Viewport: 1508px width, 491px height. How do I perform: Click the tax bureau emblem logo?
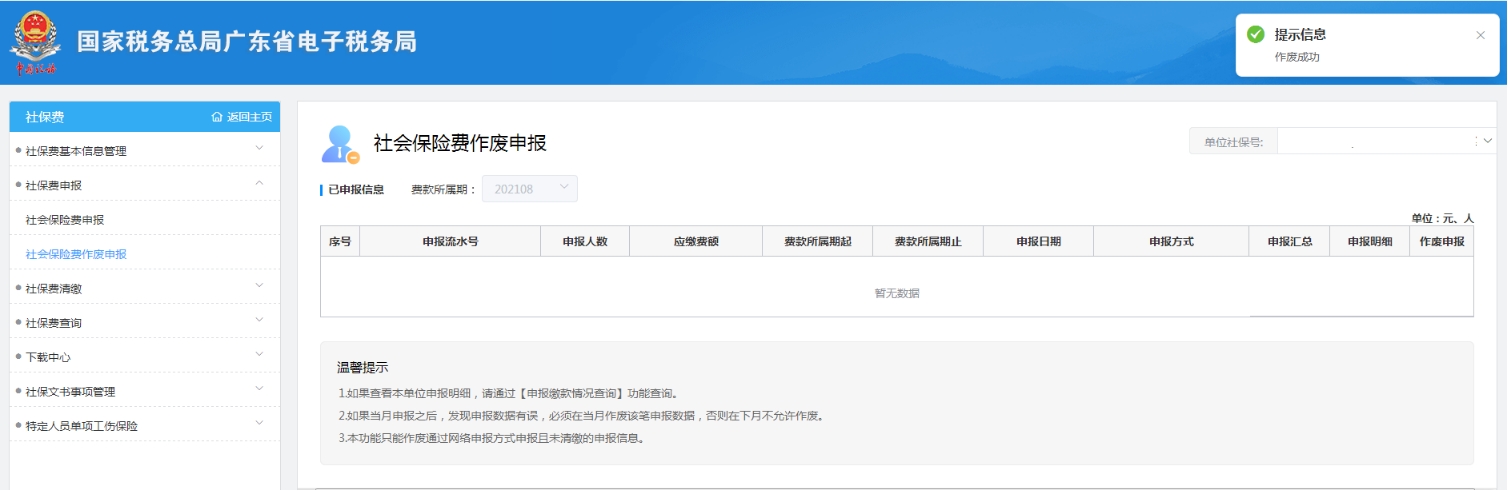(x=35, y=41)
